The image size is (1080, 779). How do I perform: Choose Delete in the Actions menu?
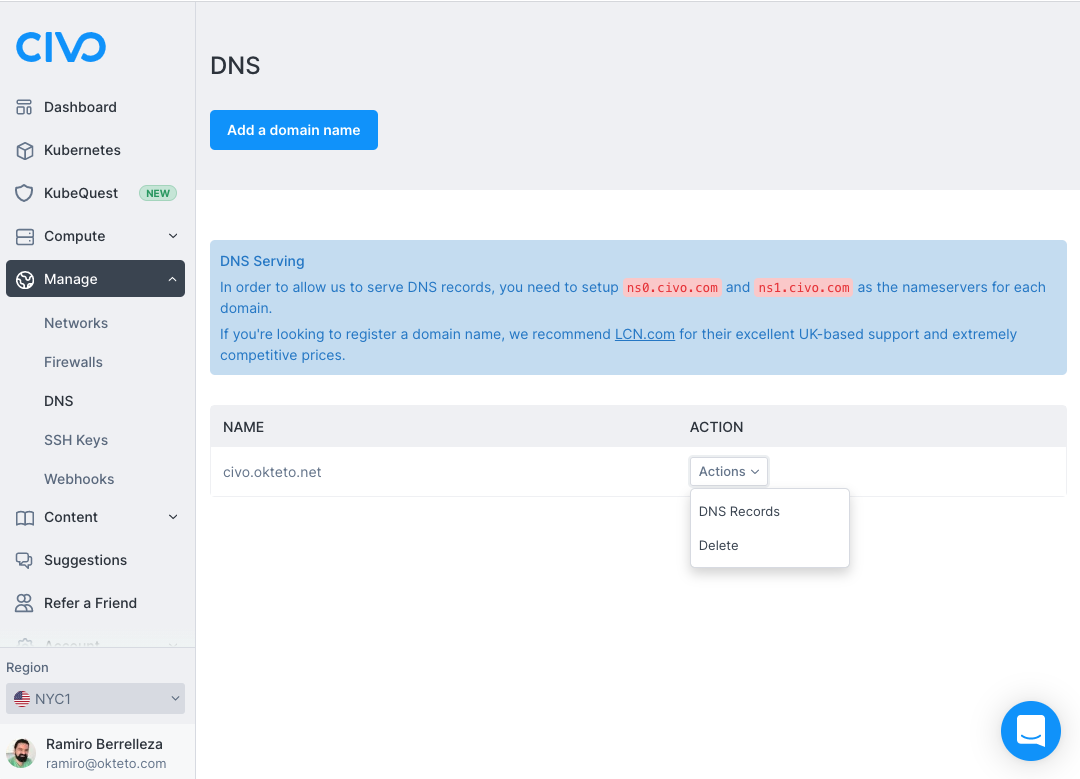point(718,546)
